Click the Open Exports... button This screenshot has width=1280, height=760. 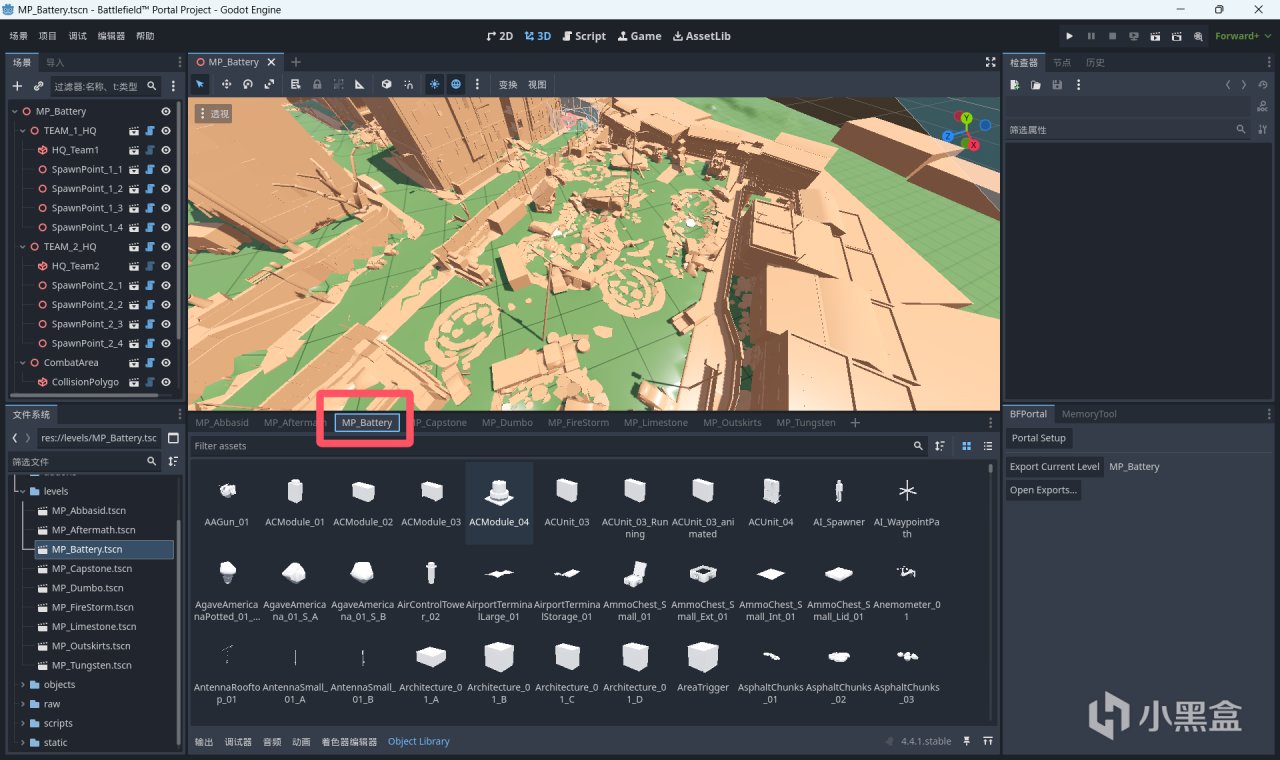[x=1043, y=490]
